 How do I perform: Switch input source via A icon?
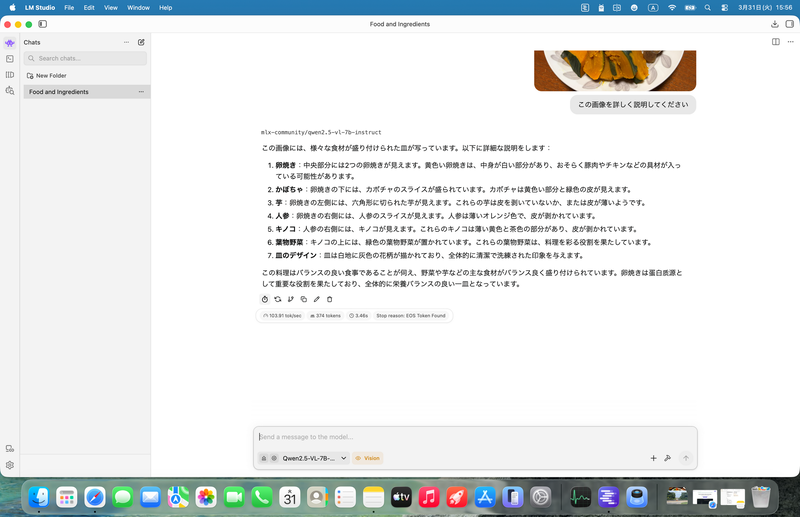click(x=653, y=8)
